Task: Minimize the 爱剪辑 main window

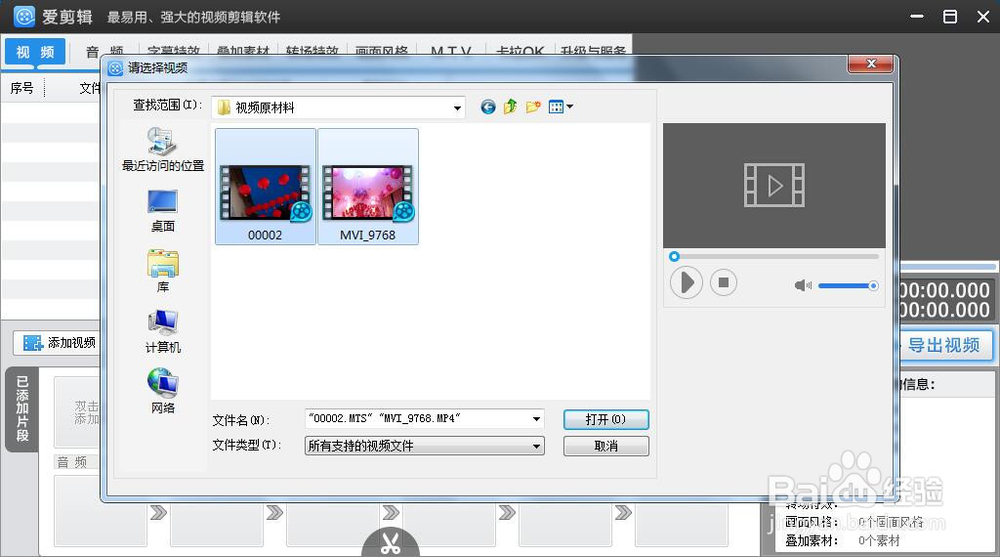Action: click(x=917, y=17)
